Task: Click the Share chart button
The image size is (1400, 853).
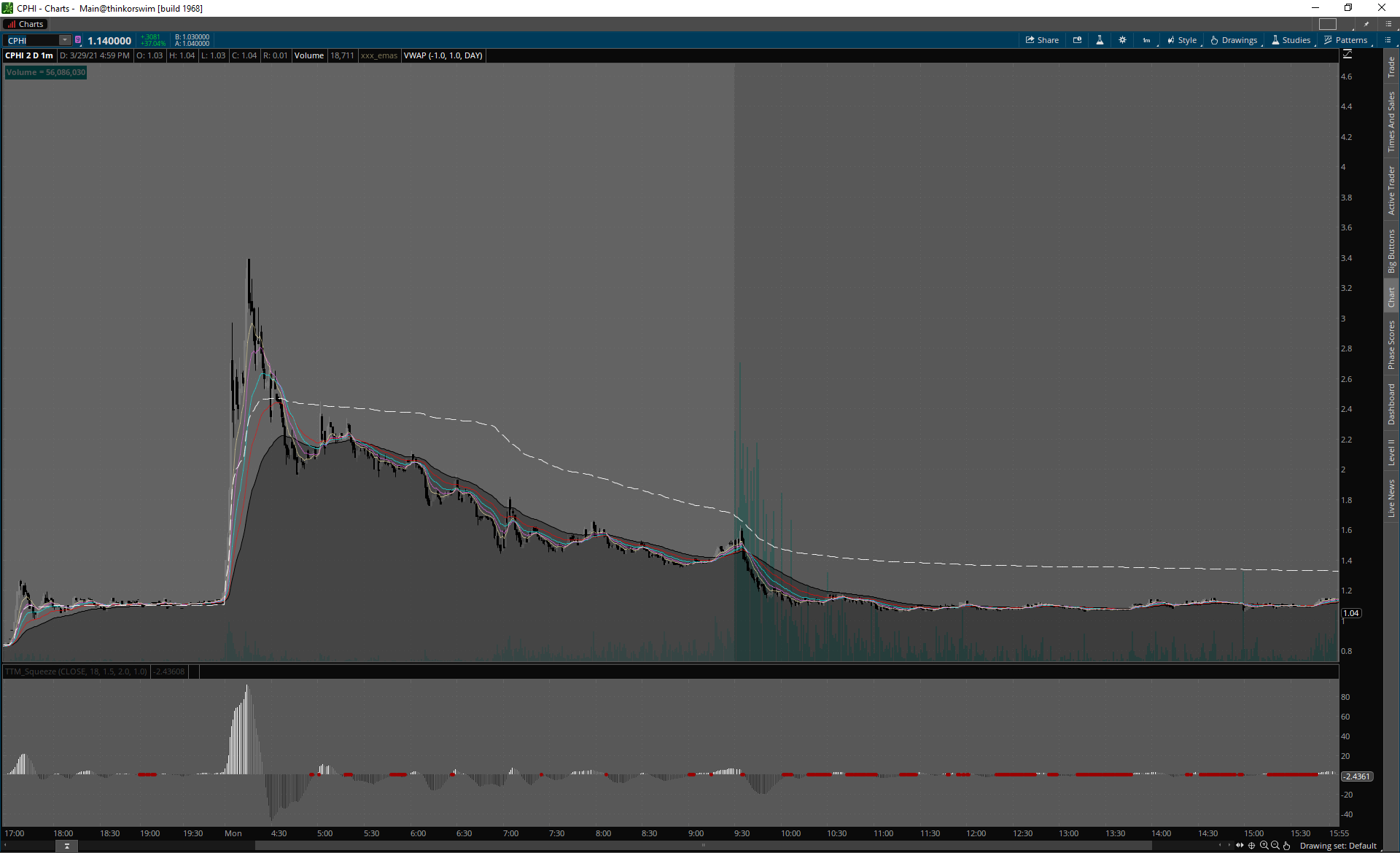Action: click(1042, 40)
